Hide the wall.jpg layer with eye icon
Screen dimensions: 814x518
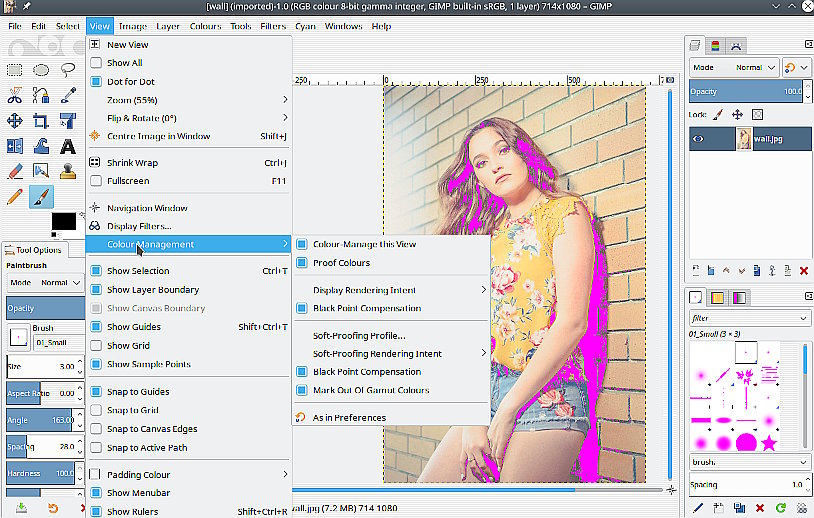pos(699,139)
